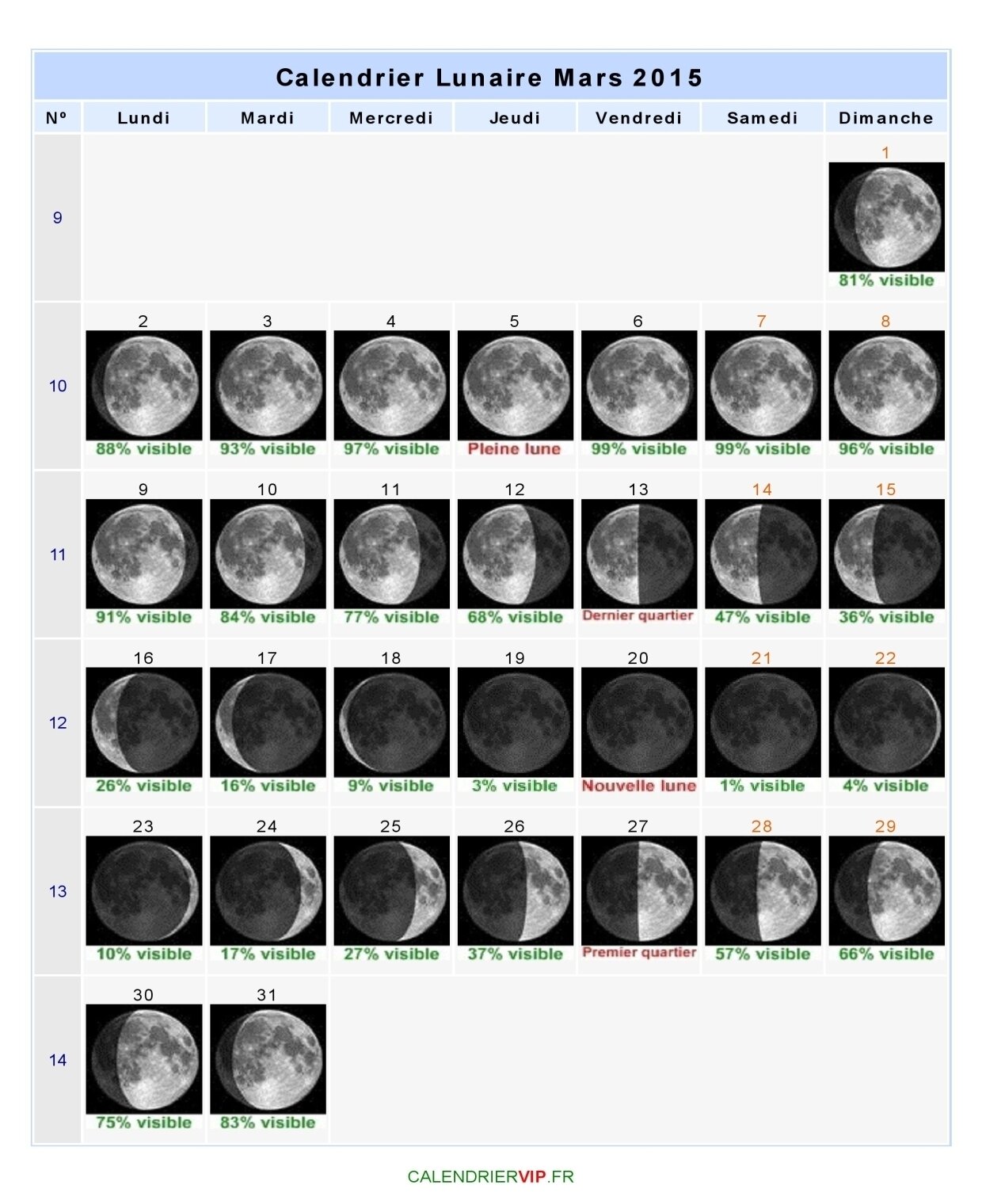The image size is (982, 1204).
Task: Click the last quarter moon on March 13
Action: [x=639, y=554]
